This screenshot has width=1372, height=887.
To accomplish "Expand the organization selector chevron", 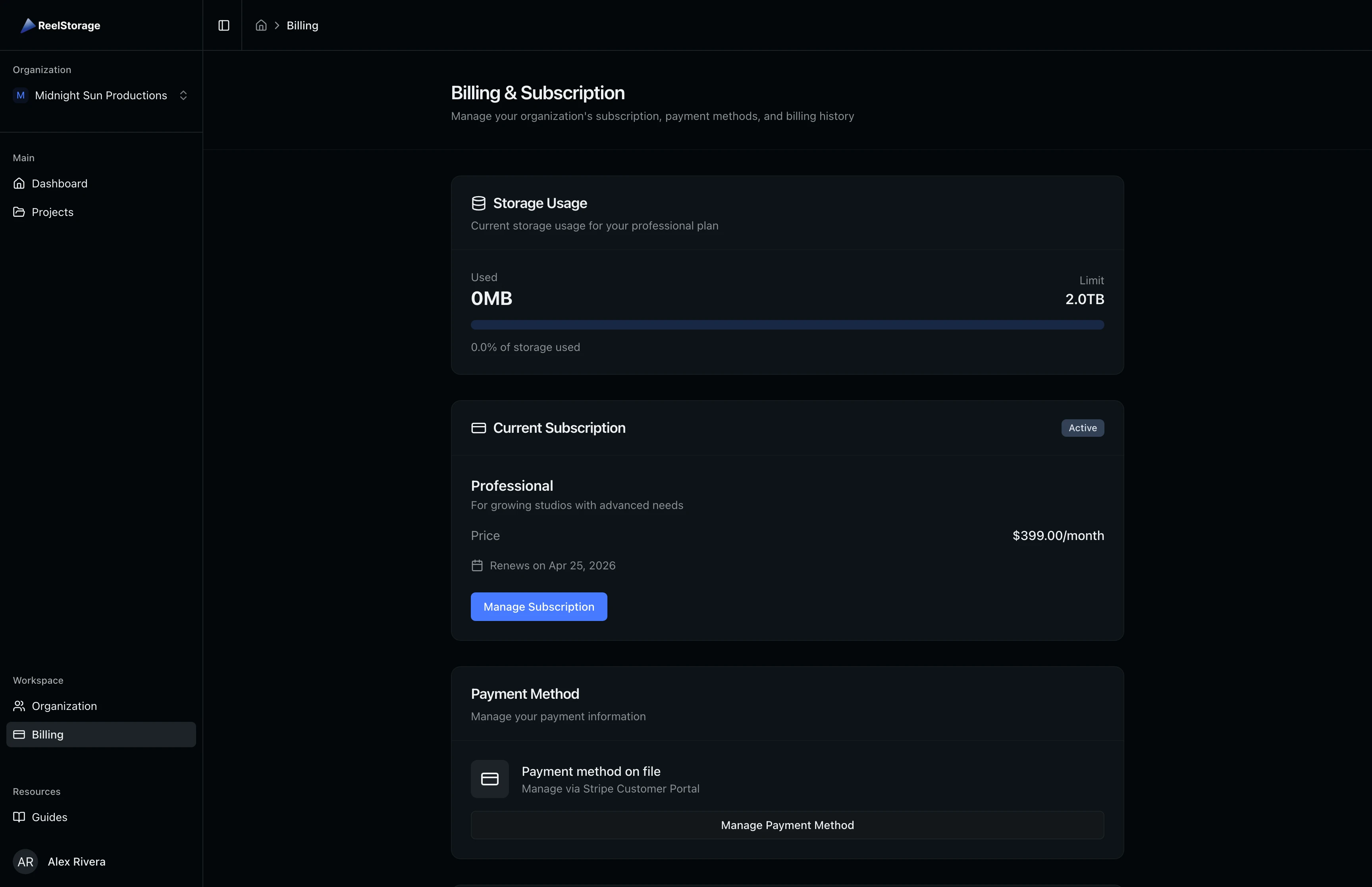I will point(184,95).
